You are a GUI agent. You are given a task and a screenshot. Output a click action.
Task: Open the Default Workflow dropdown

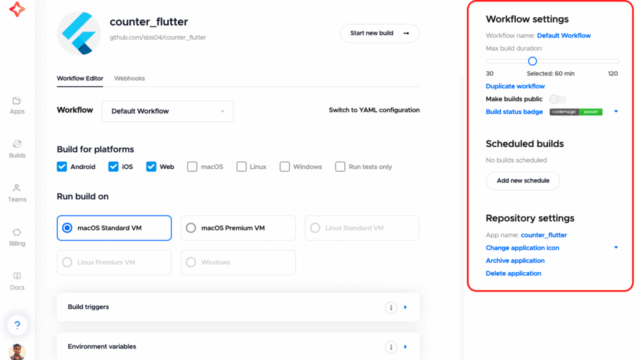pos(168,111)
